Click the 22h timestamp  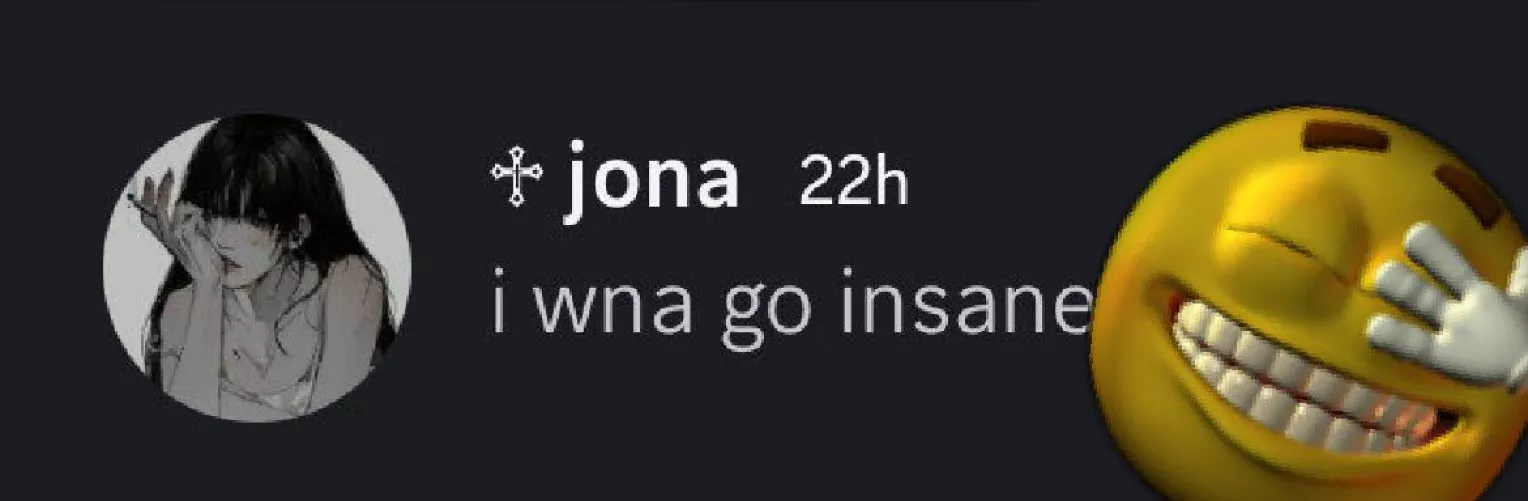point(852,183)
